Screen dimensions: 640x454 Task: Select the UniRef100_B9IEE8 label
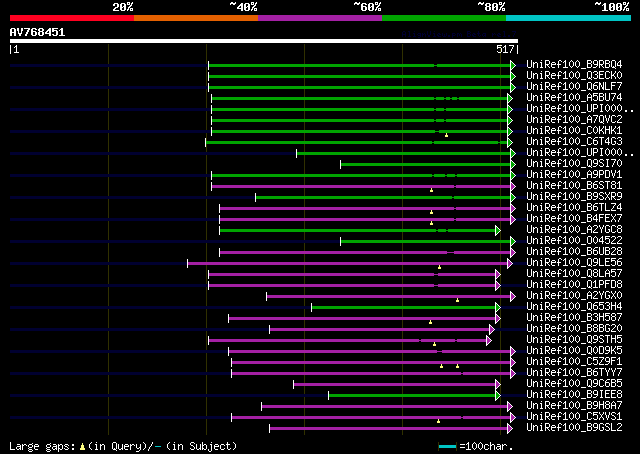coord(574,395)
